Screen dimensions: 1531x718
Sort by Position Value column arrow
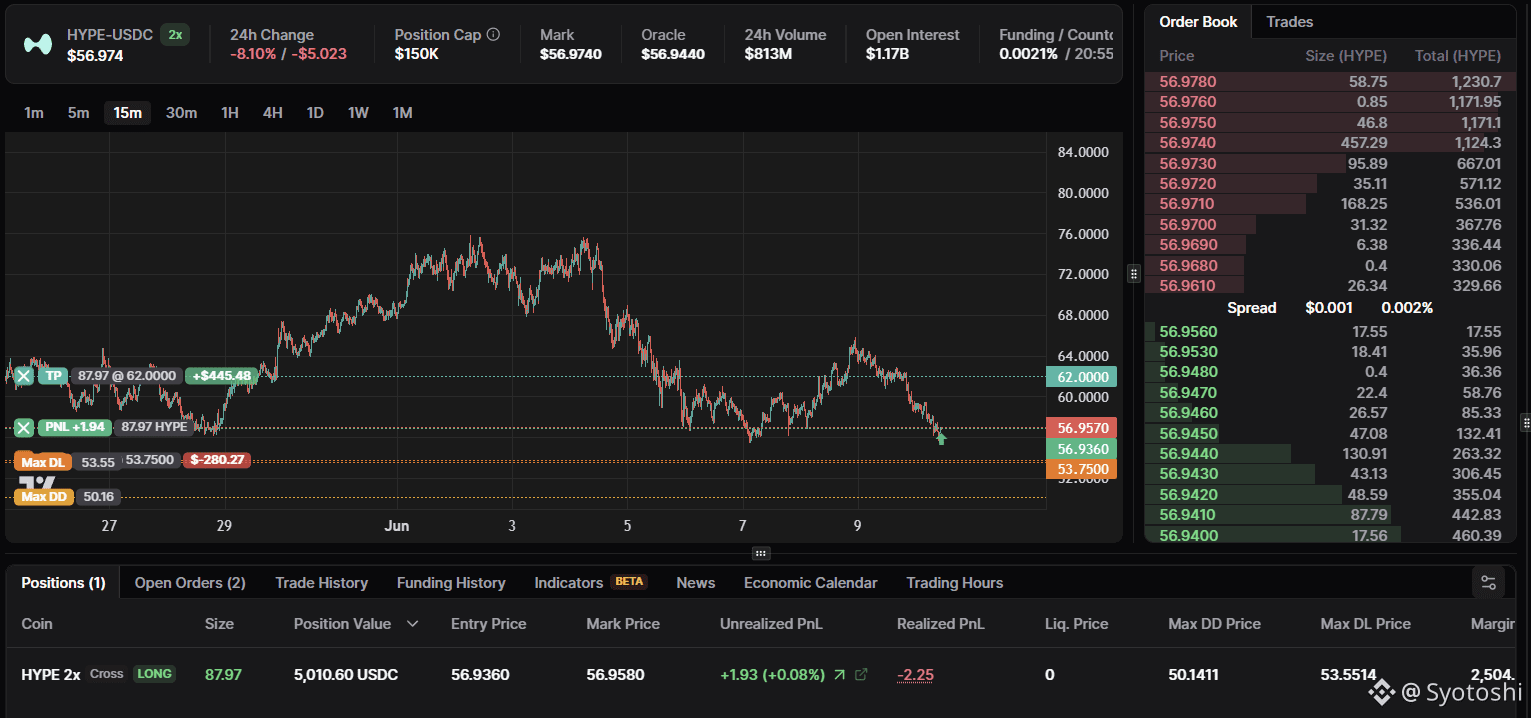click(x=412, y=624)
